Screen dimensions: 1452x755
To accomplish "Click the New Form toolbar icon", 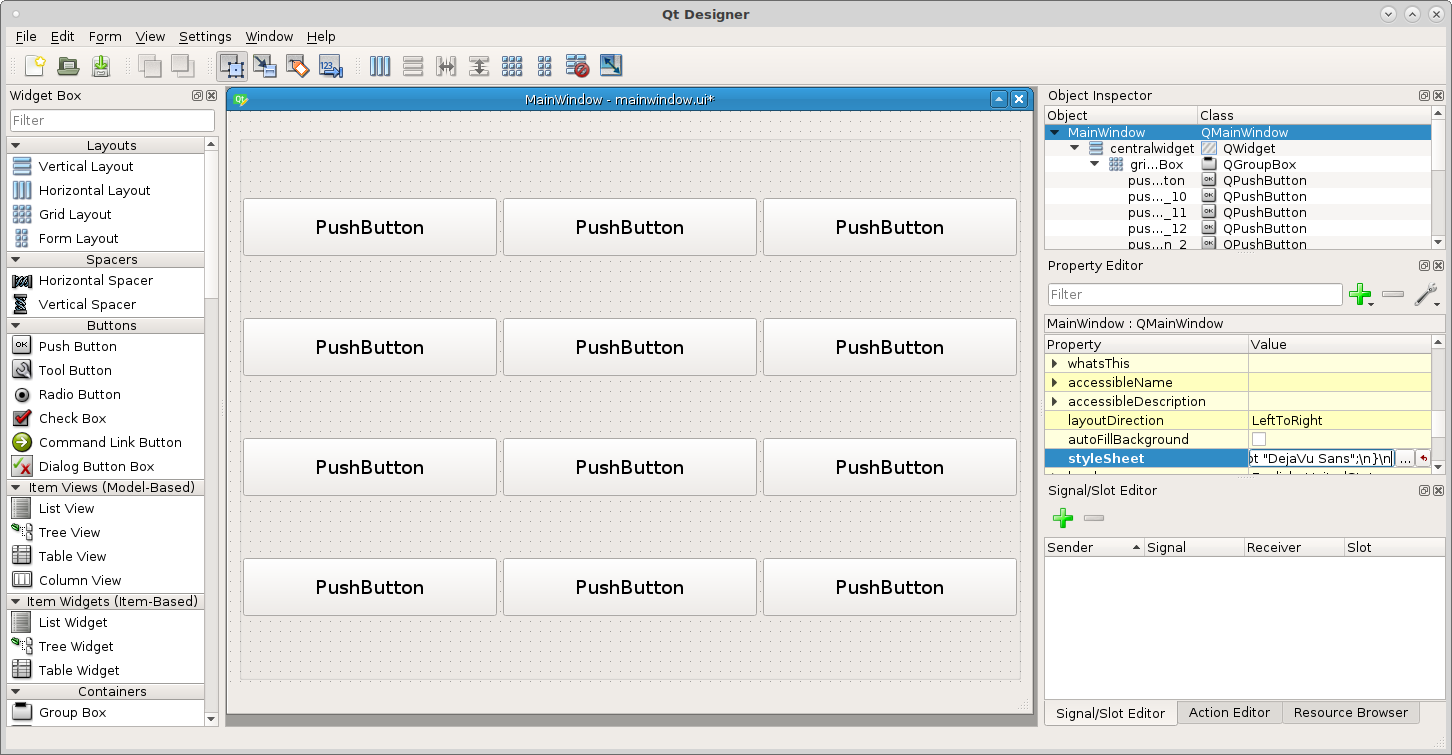I will [x=35, y=66].
